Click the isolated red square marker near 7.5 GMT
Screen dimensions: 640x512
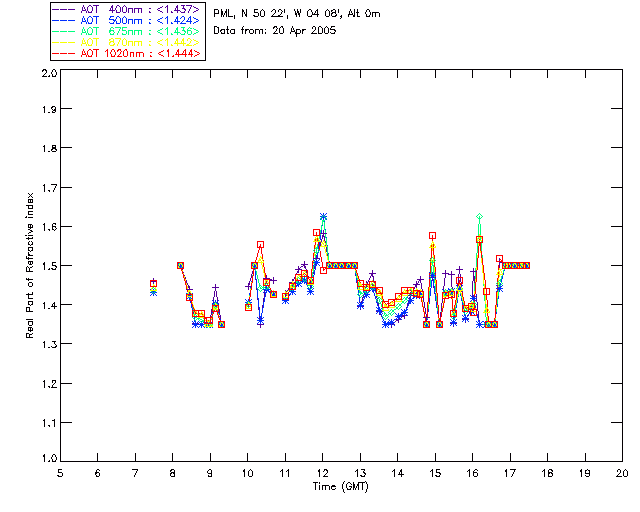[153, 284]
